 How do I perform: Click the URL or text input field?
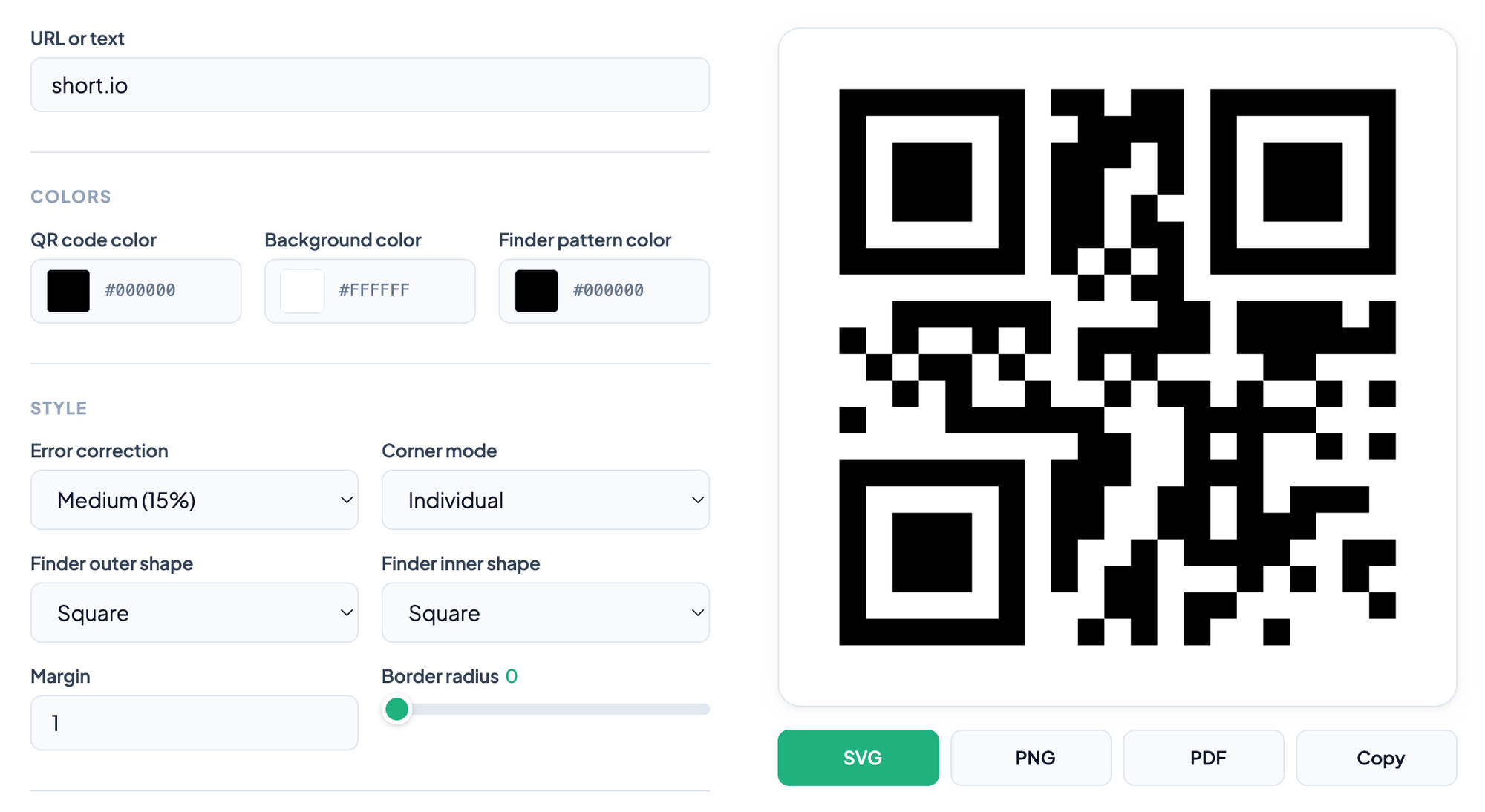(x=370, y=85)
